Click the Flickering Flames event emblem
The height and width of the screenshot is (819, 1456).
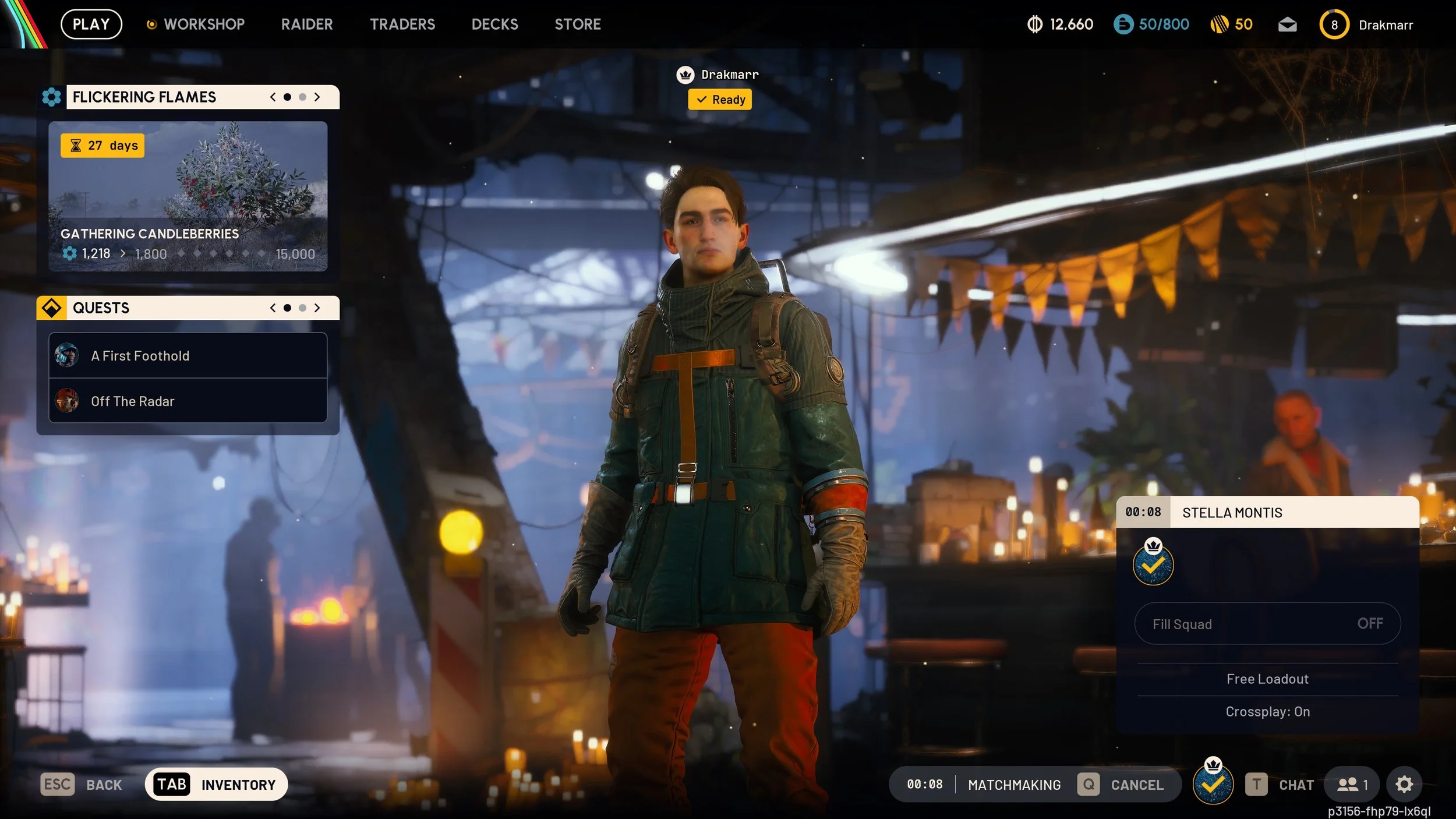[52, 97]
